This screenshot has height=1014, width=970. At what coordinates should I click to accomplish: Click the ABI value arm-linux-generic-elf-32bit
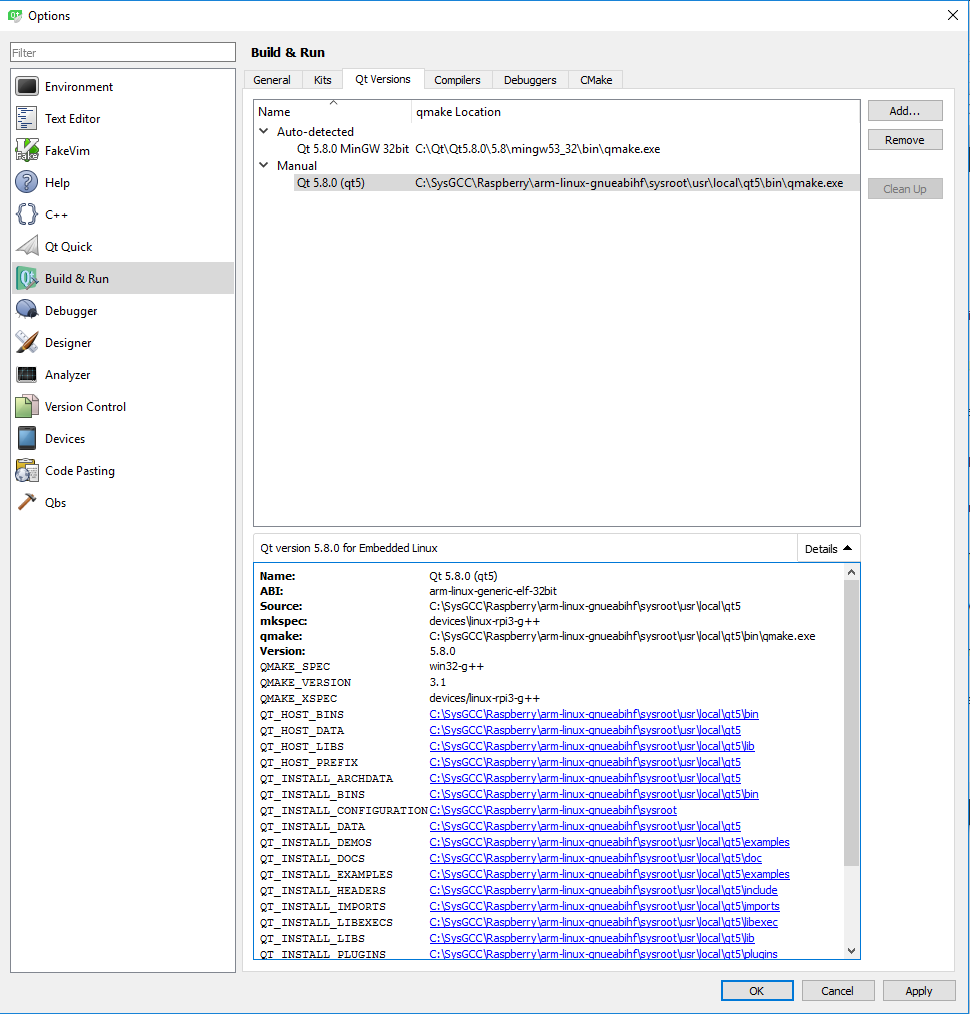493,591
